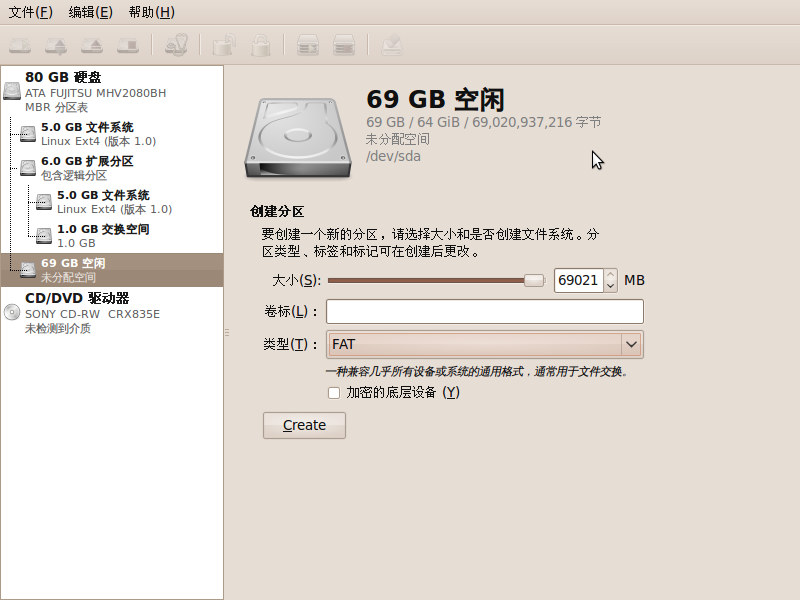Click the eject media toolbar icon
This screenshot has height=600, width=800.
[x=92, y=45]
